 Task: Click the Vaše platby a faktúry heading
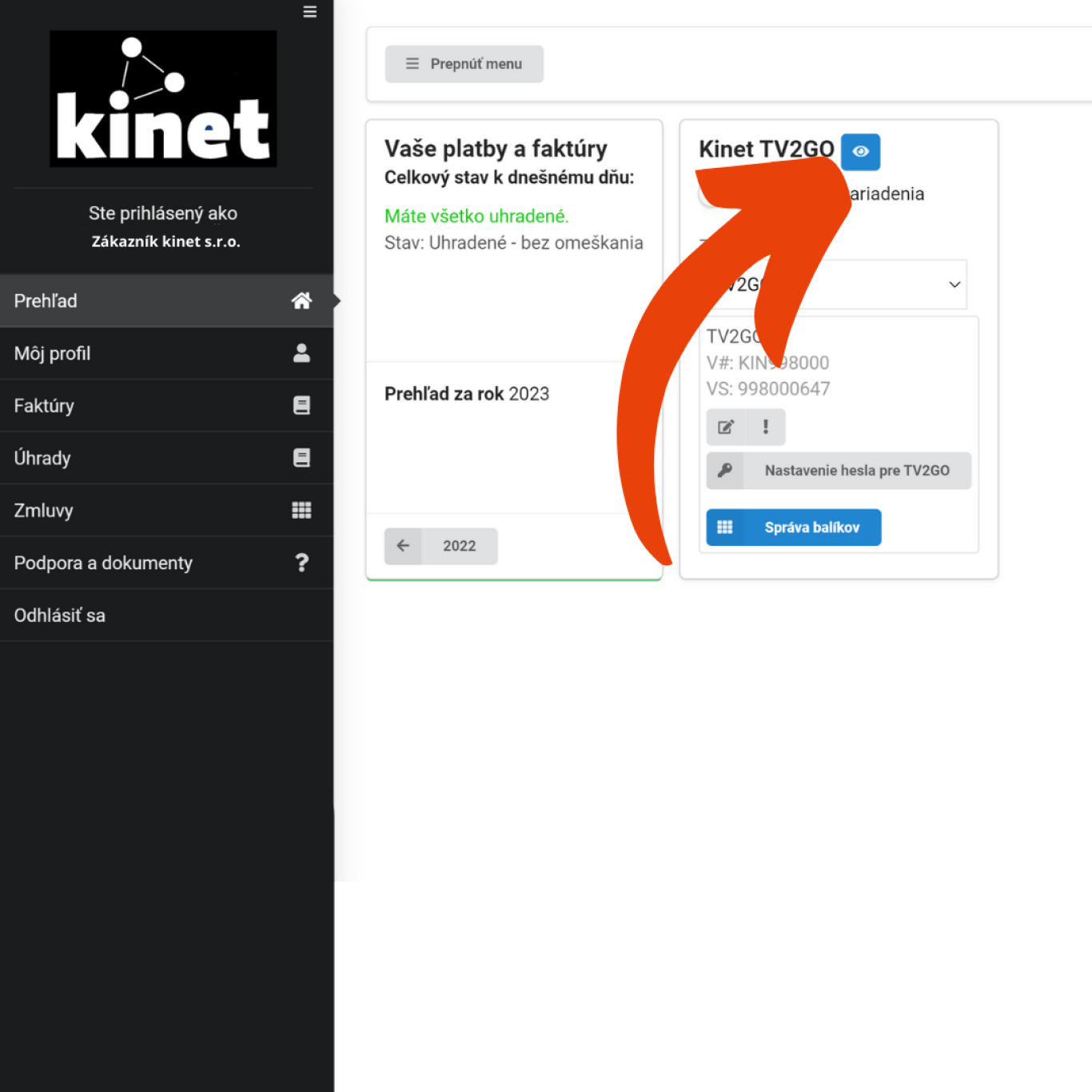tap(496, 149)
